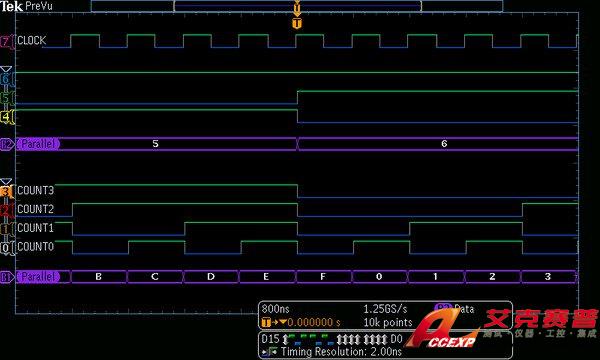Click the upper group triangle marker above channel 6
Viewport: 600px width, 360px height.
tap(6, 69)
